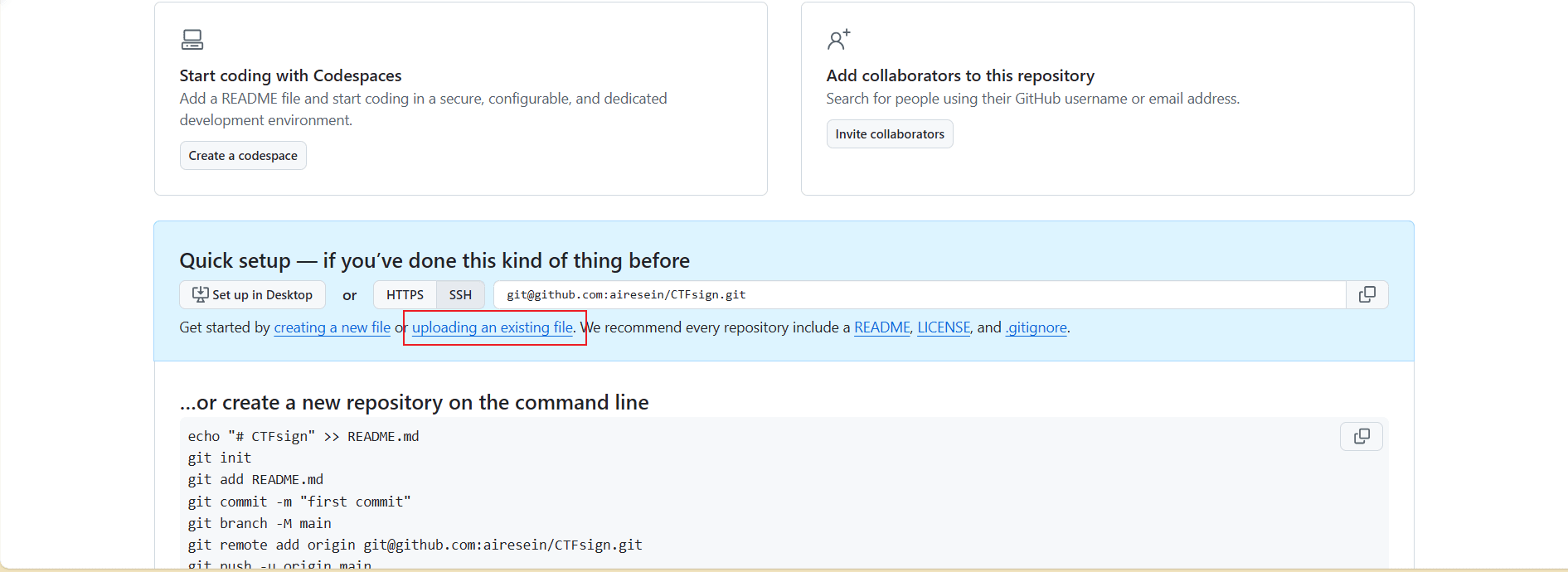Click the git remote add origin command line
Image resolution: width=1568 pixels, height=572 pixels.
click(415, 545)
